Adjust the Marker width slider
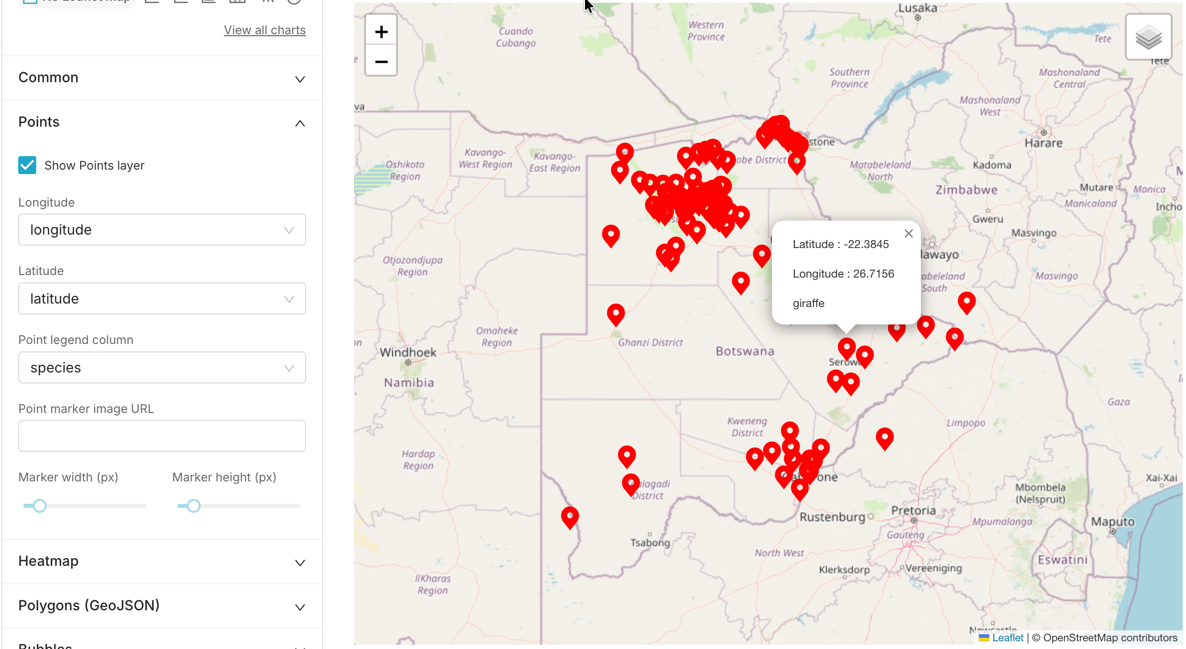 point(39,505)
